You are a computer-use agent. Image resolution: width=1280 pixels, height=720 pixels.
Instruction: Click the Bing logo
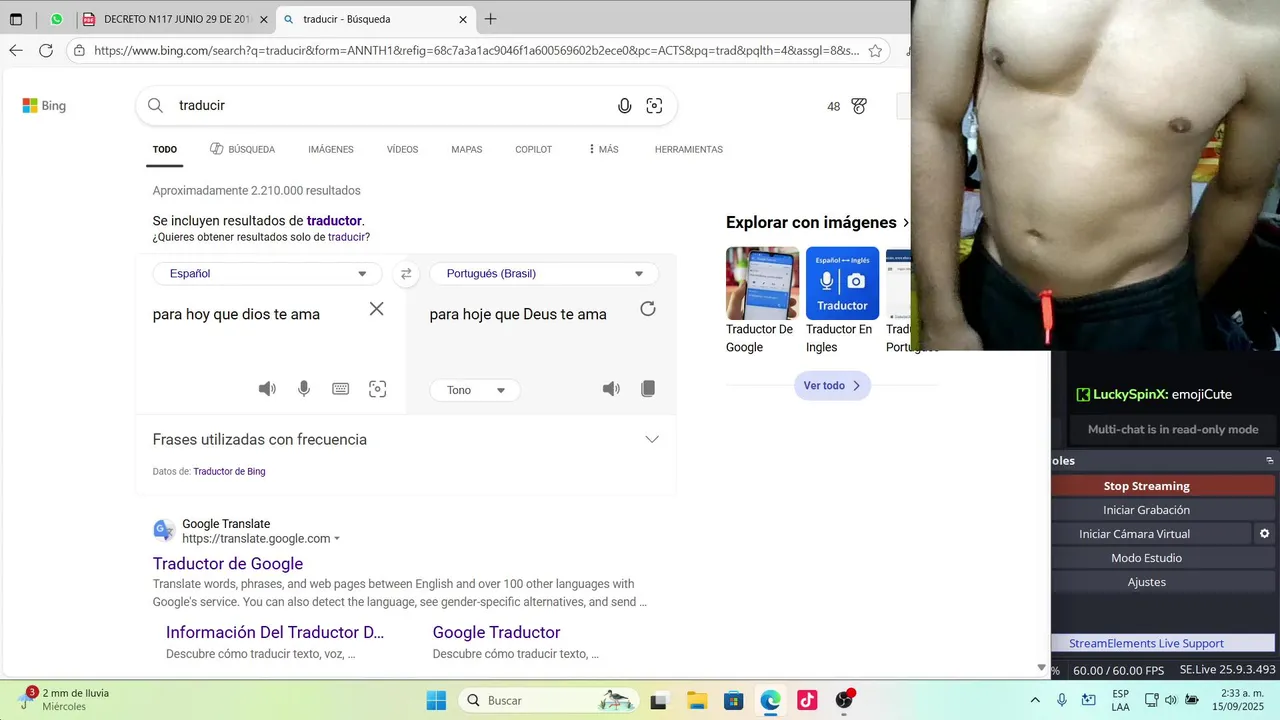(x=44, y=106)
